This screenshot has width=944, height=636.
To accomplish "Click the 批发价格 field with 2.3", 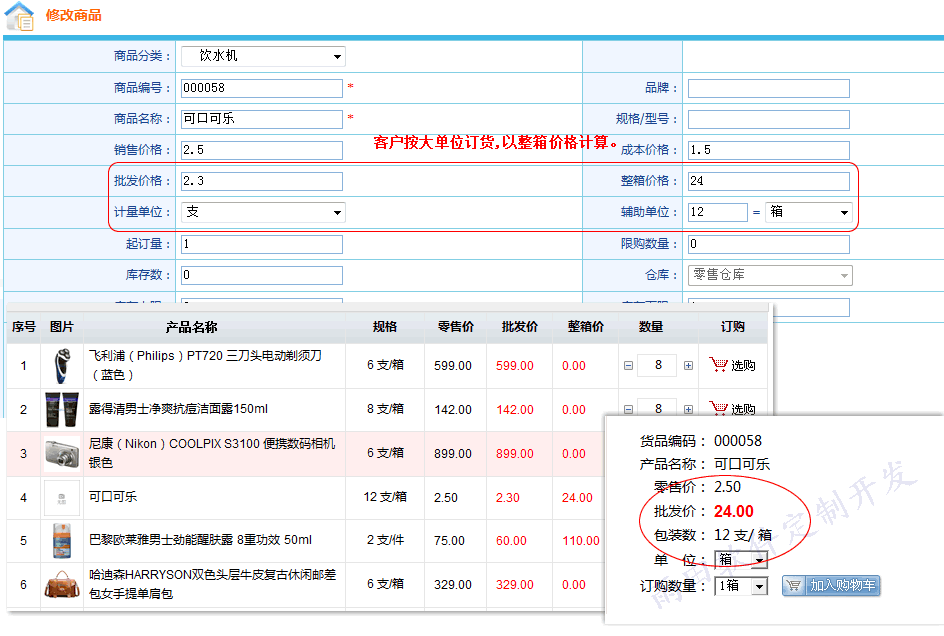I will click(x=262, y=181).
